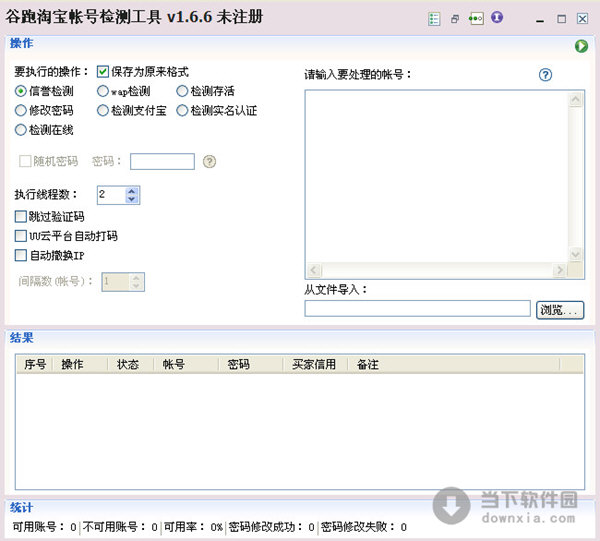Image resolution: width=600 pixels, height=541 pixels.
Task: Open help for account input format
Action: [x=545, y=75]
